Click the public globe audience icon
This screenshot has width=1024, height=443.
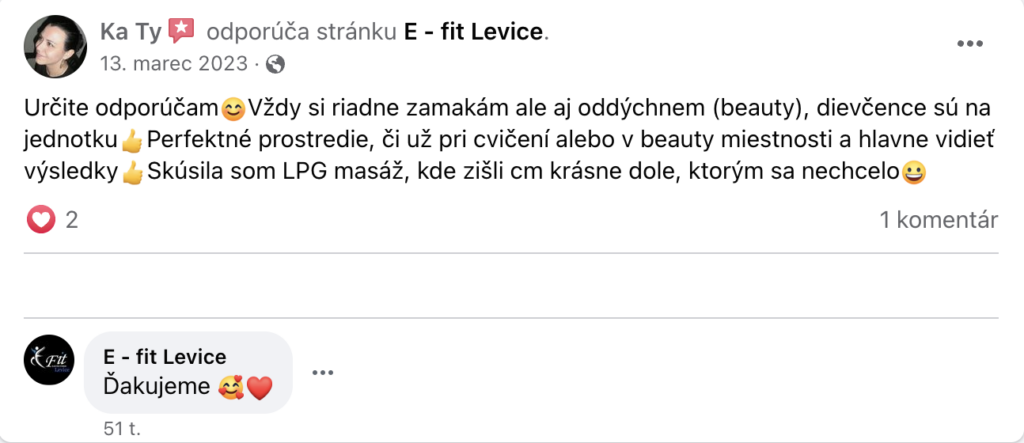tap(275, 64)
